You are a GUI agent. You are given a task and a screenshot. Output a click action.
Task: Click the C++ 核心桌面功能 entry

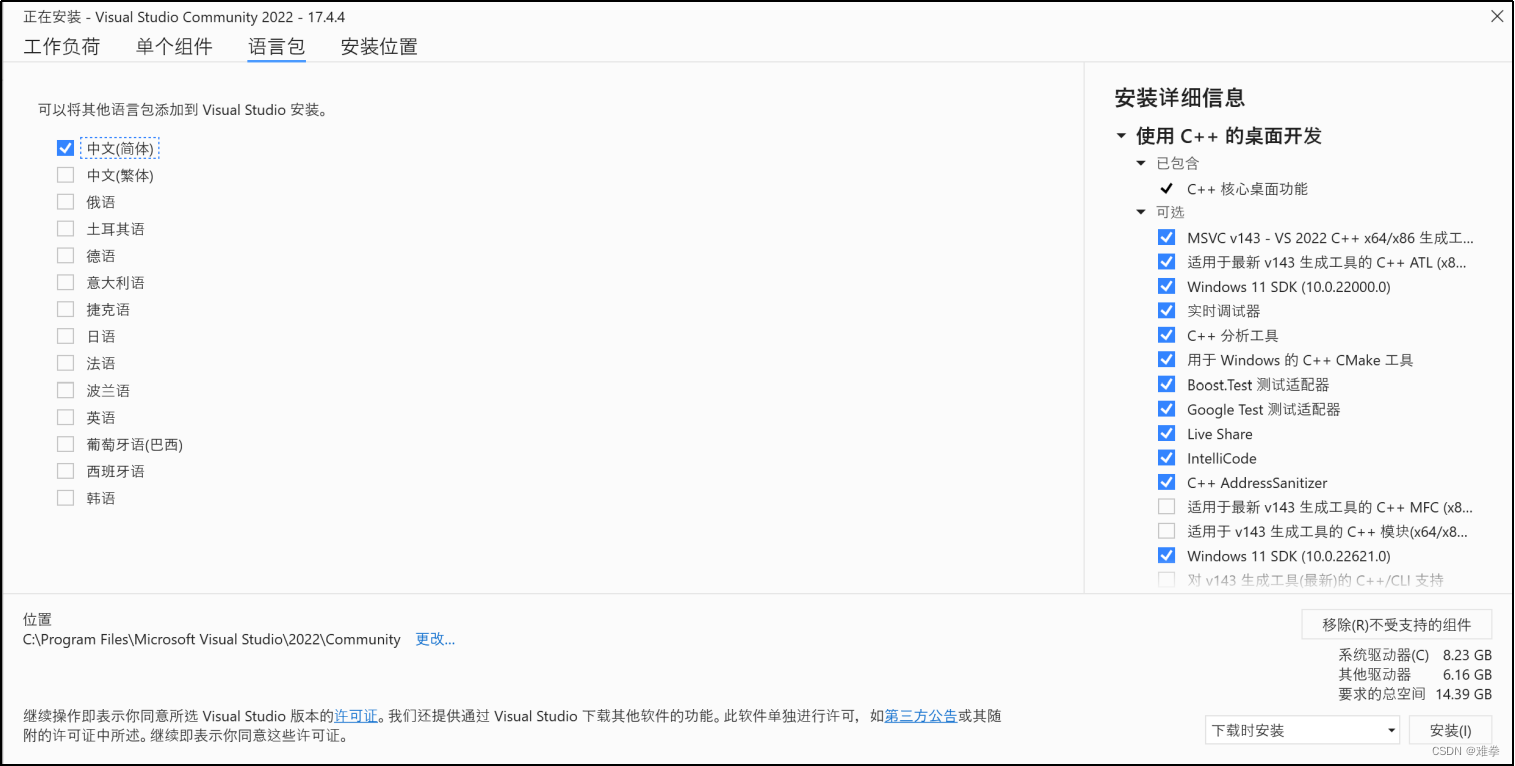coord(1247,189)
